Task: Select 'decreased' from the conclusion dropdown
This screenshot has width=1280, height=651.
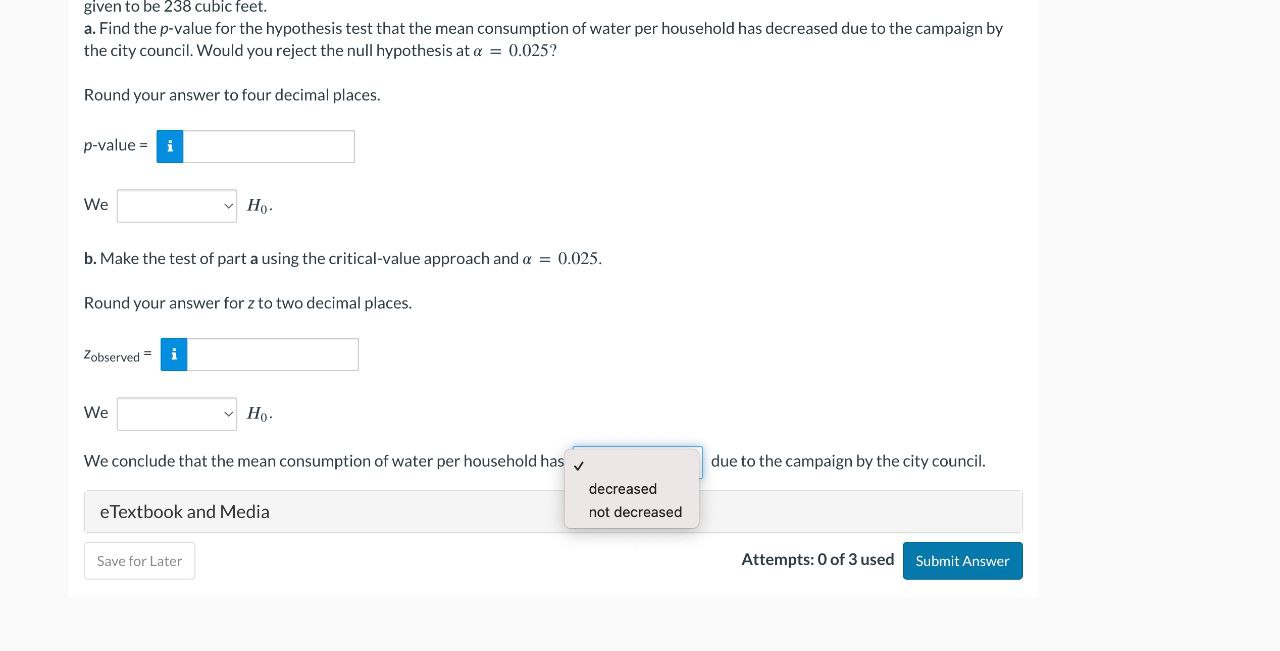Action: [x=622, y=489]
